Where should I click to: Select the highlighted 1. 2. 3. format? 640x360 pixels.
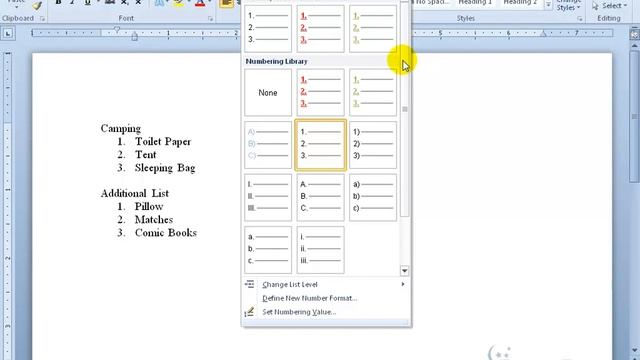coord(320,145)
